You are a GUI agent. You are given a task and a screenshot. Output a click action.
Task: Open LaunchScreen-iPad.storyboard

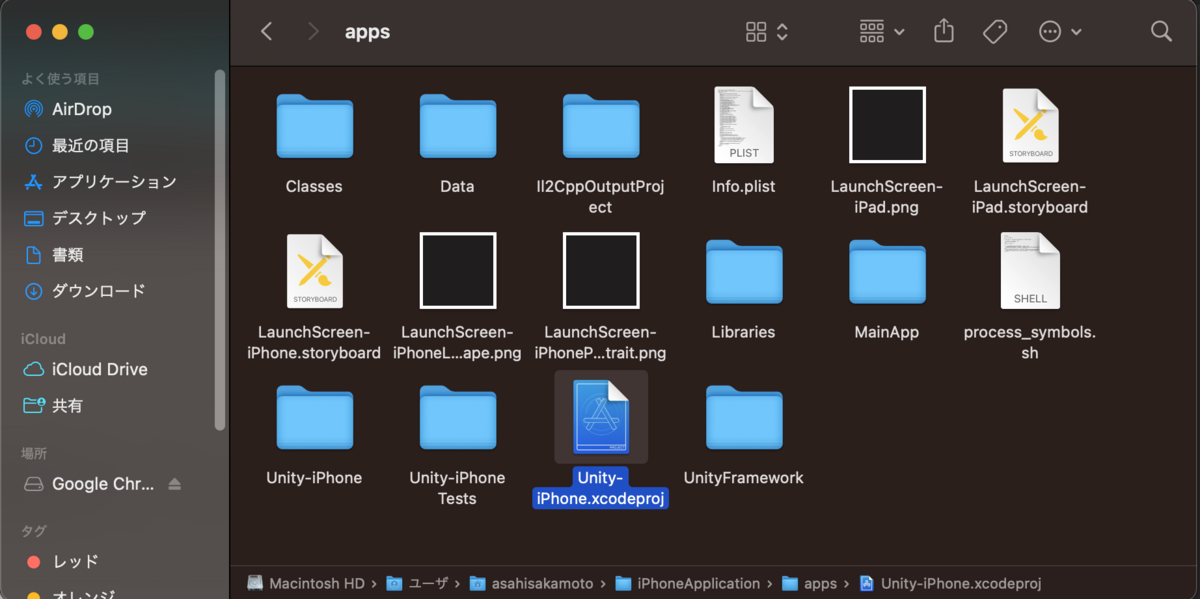click(x=1030, y=125)
